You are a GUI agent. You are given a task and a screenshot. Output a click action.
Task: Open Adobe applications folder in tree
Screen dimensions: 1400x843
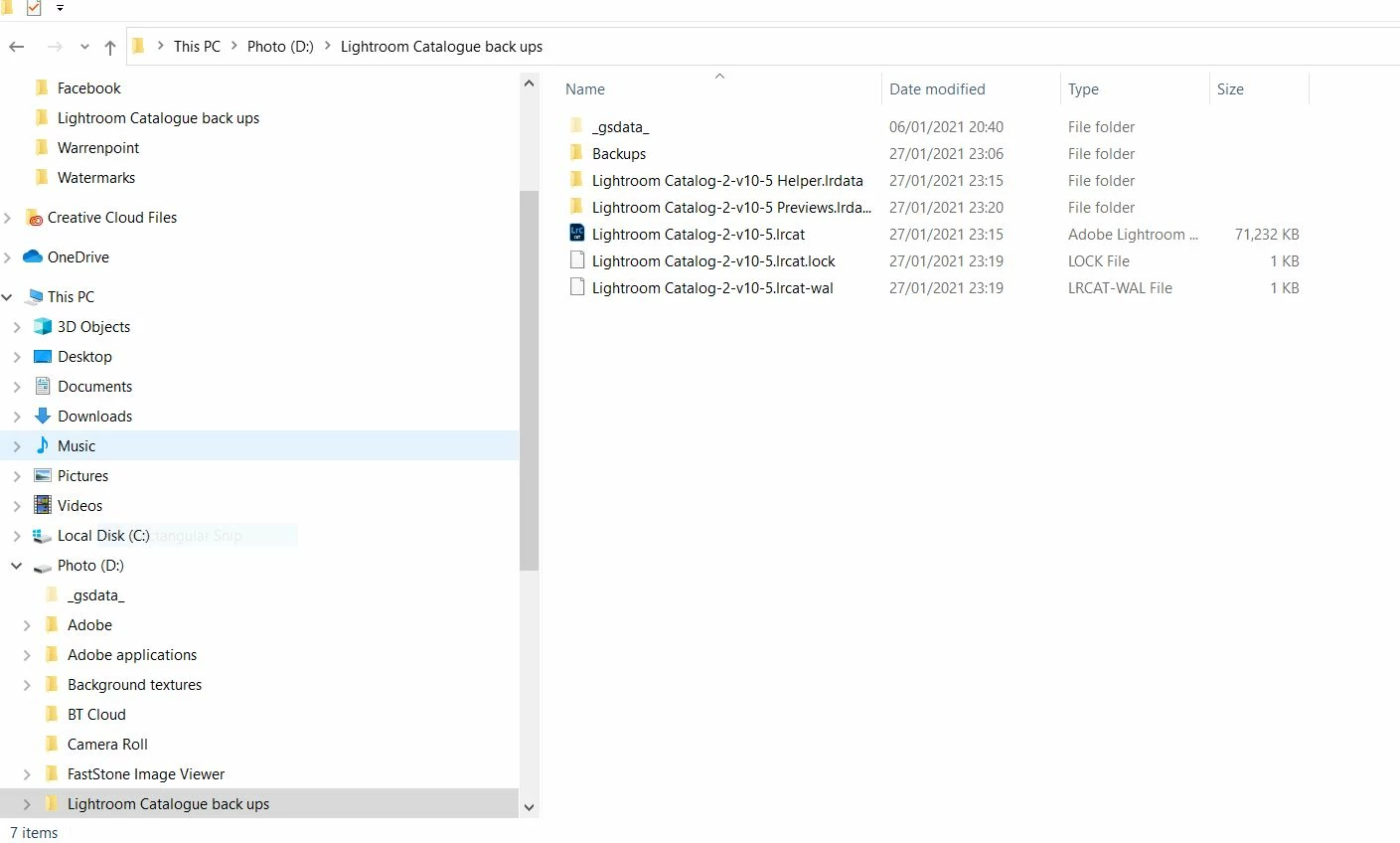[x=132, y=655]
